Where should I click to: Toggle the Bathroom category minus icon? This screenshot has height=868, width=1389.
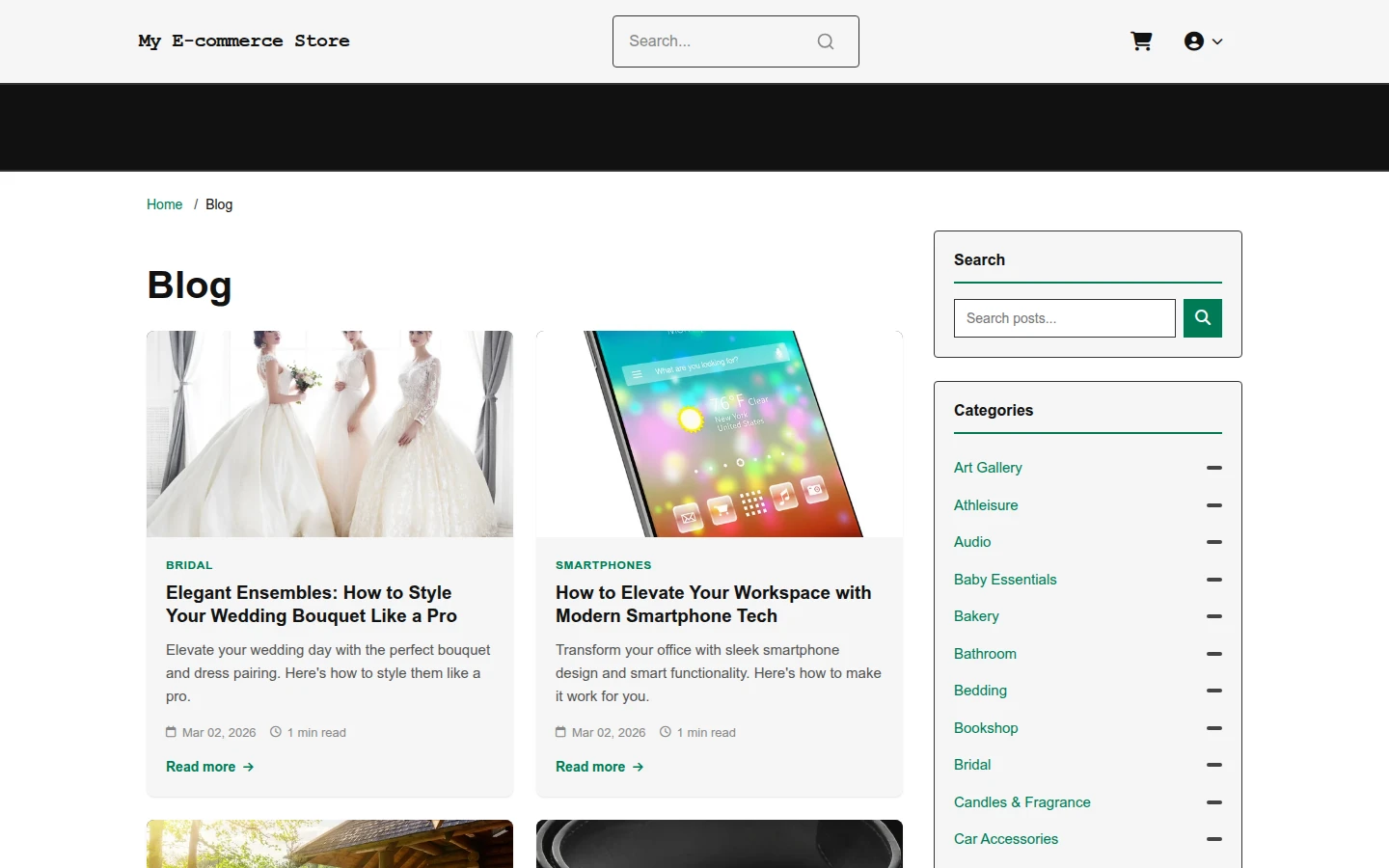(1214, 654)
